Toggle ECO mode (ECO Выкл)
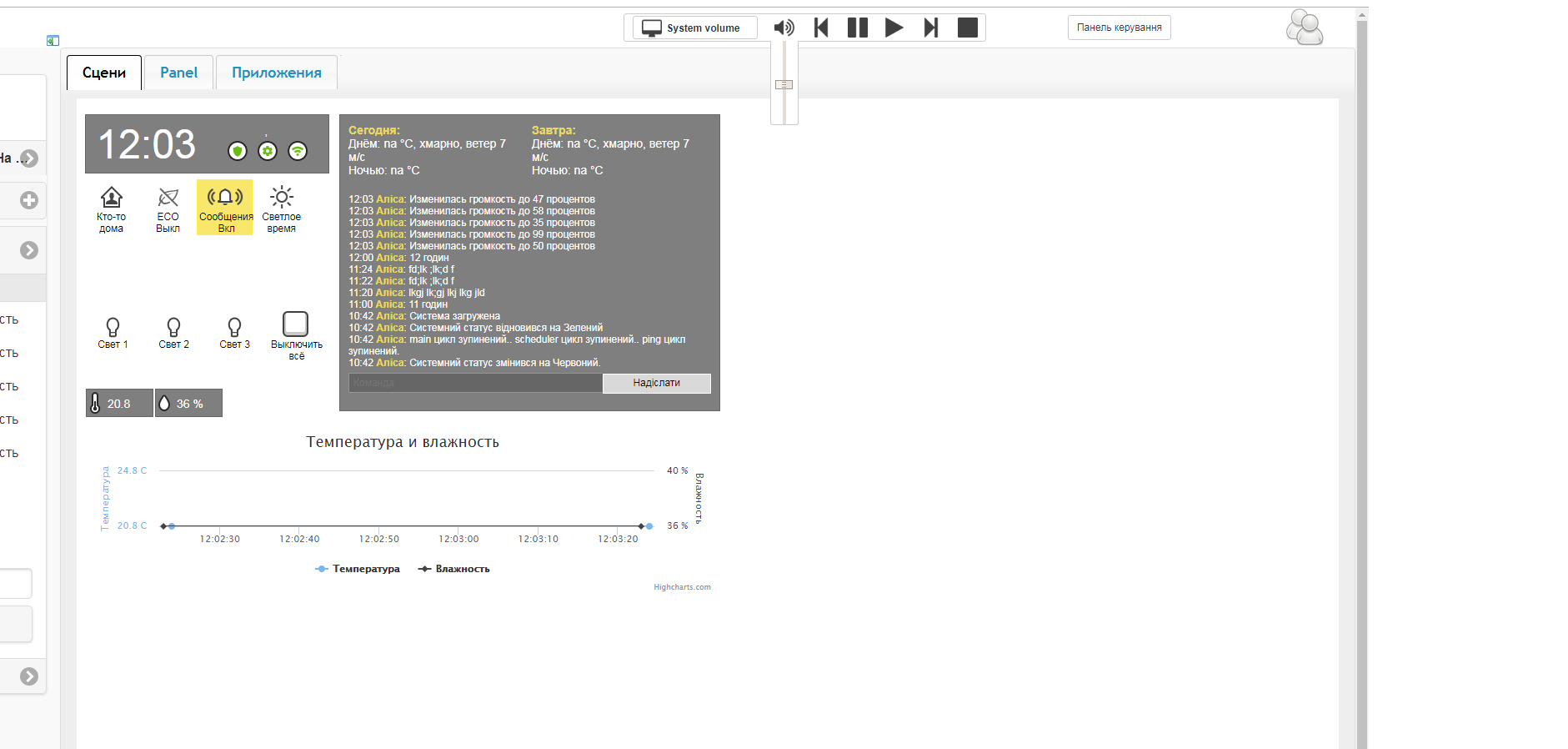 (x=168, y=209)
